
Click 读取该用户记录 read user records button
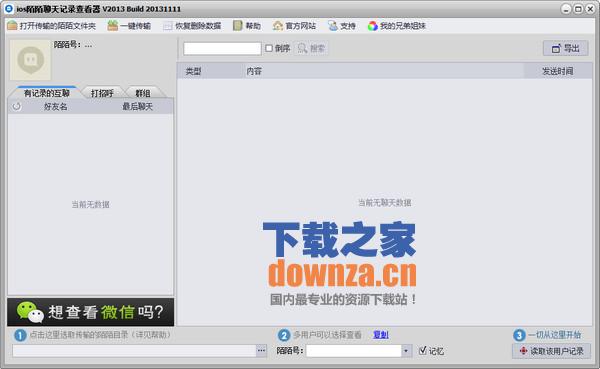551,351
